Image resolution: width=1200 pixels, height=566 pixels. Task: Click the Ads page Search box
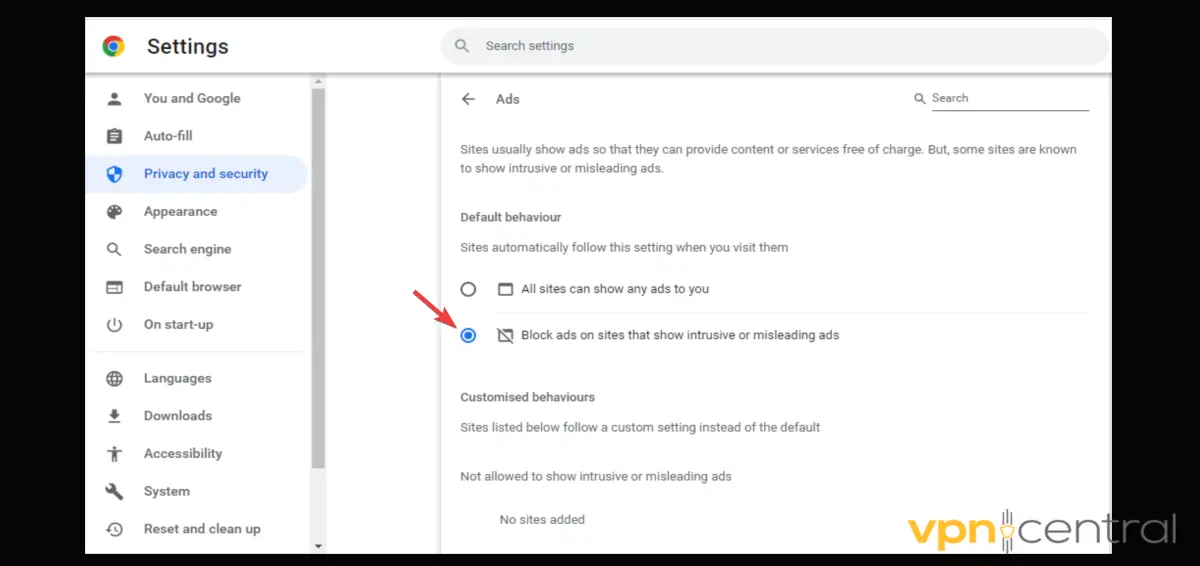[x=1008, y=98]
